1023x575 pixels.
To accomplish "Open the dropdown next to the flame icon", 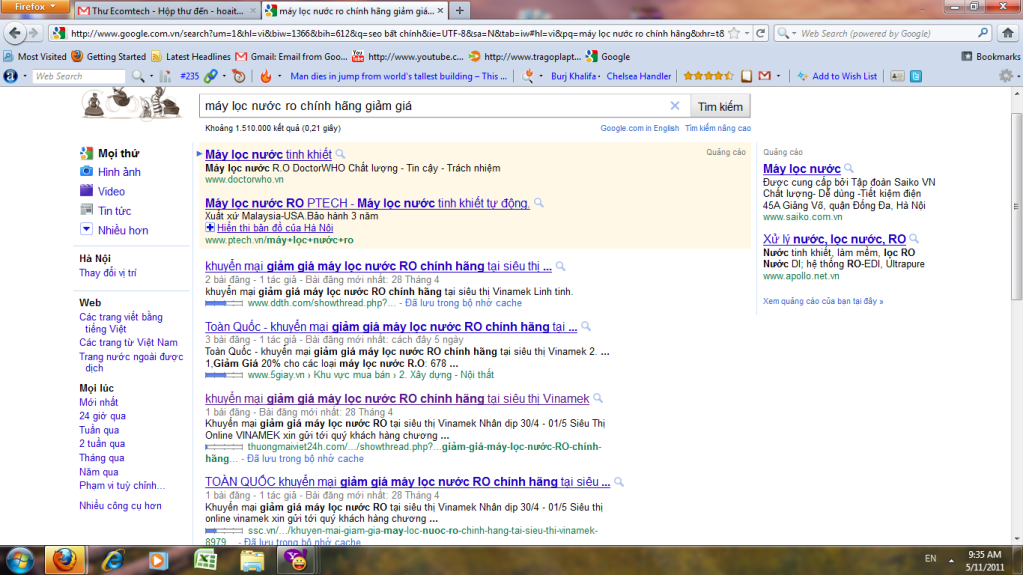I will coord(280,76).
